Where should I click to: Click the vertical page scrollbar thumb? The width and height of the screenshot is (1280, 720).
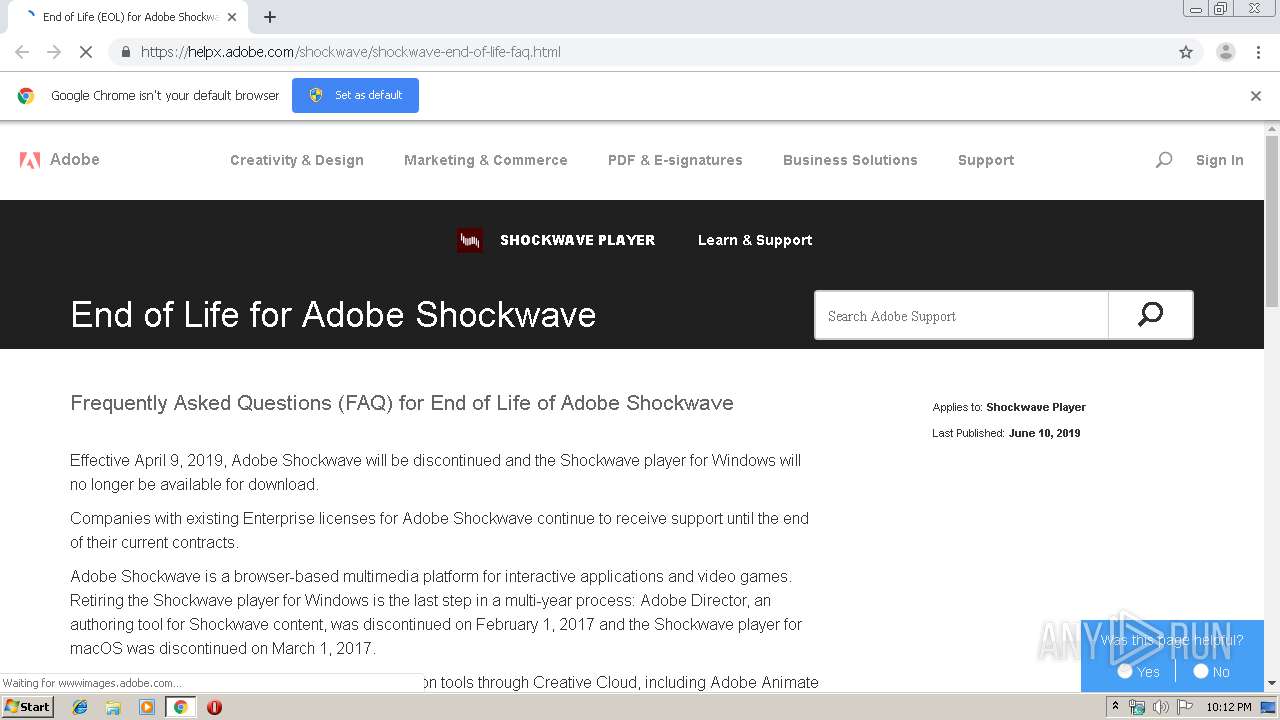tap(1272, 220)
